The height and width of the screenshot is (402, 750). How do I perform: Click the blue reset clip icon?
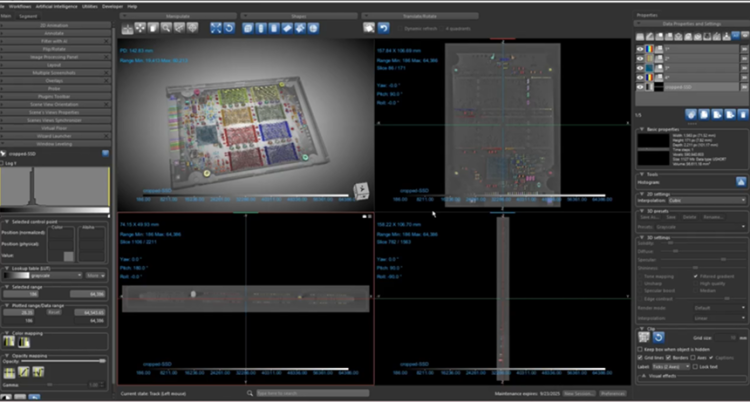[658, 337]
